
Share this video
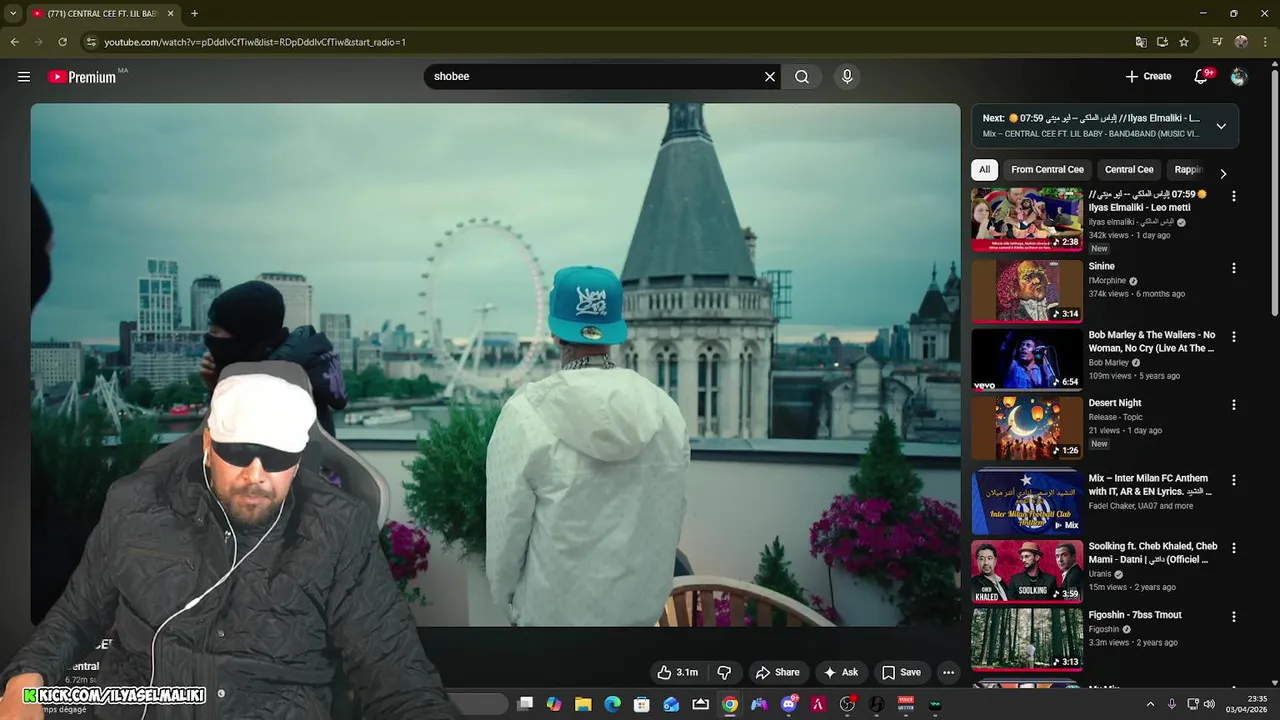(777, 672)
